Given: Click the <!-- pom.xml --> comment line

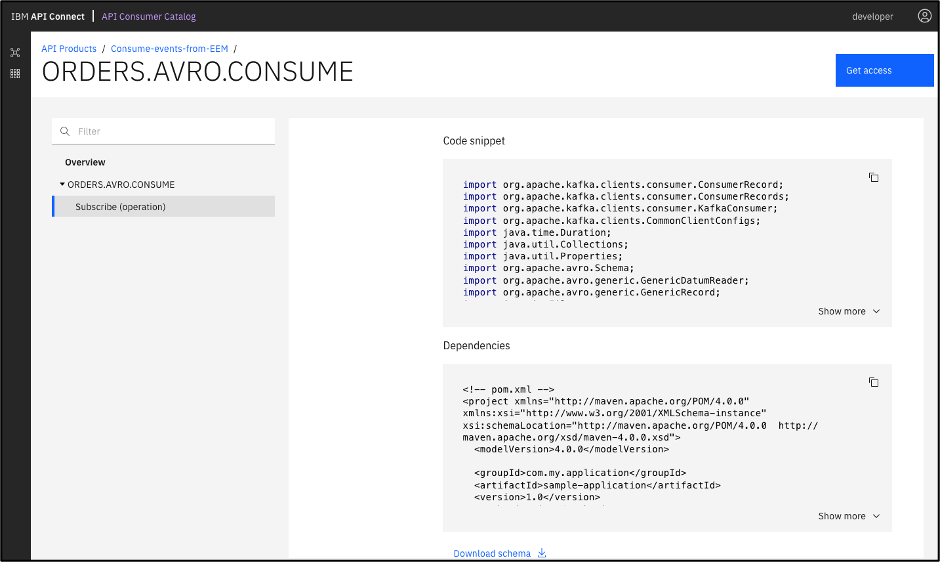Looking at the screenshot, I should [x=508, y=389].
